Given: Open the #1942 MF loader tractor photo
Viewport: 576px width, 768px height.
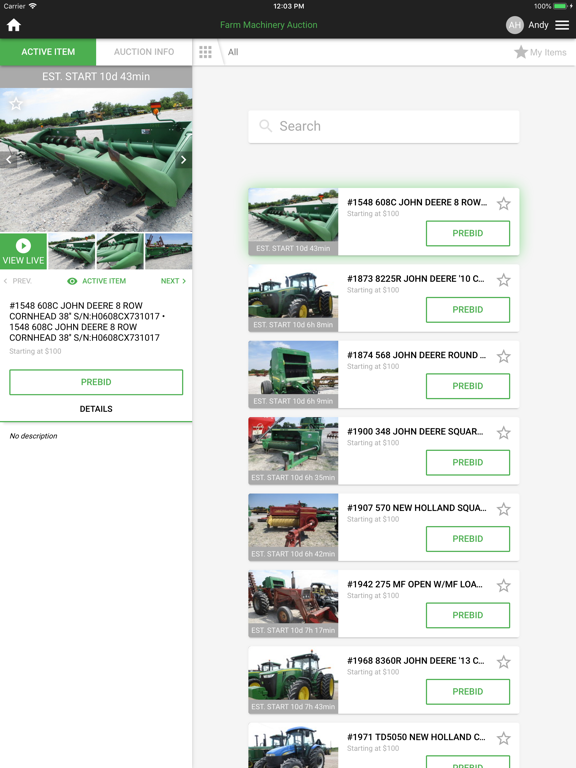Looking at the screenshot, I should tap(293, 603).
